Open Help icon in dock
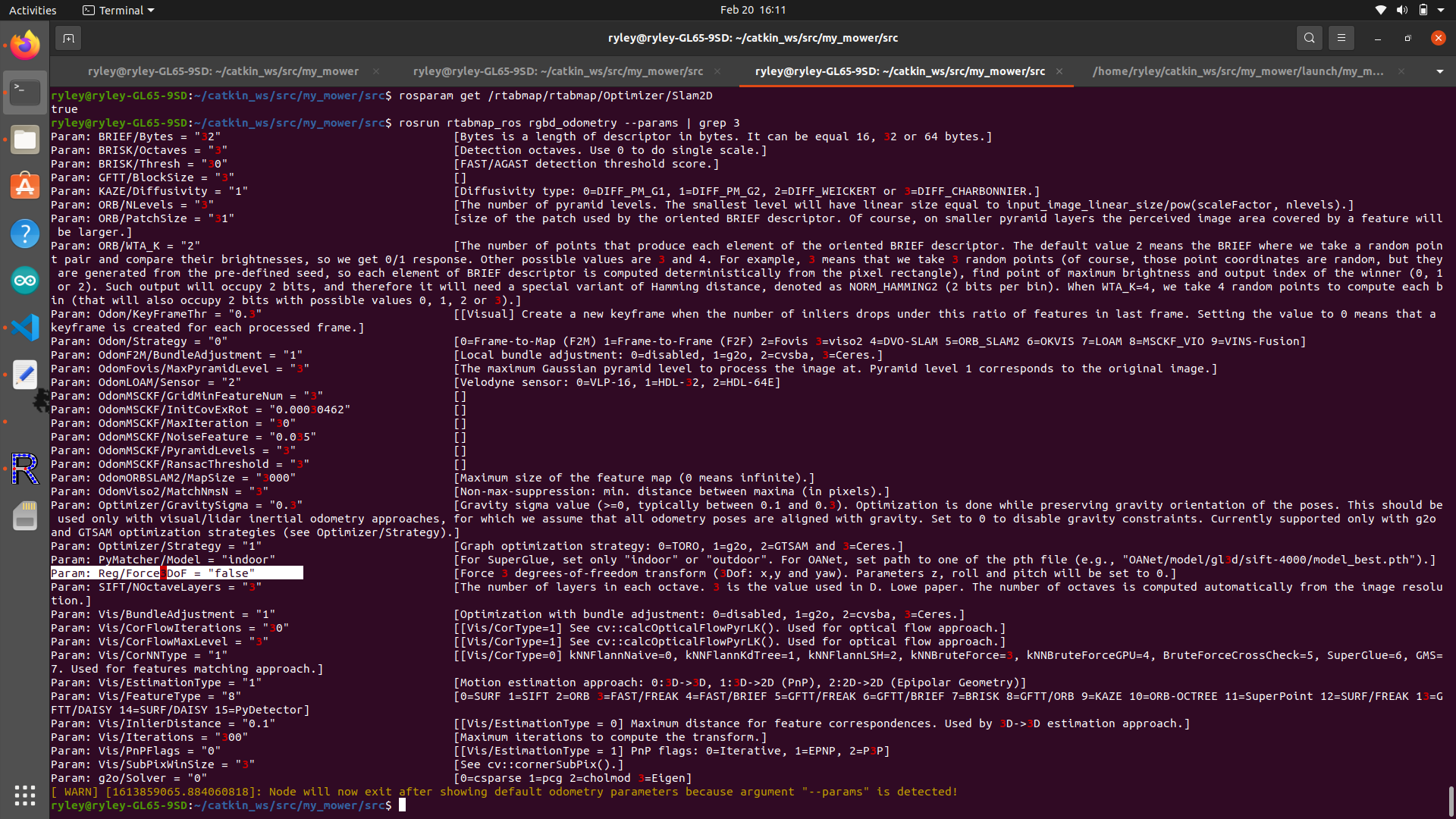The width and height of the screenshot is (1456, 819). point(25,234)
